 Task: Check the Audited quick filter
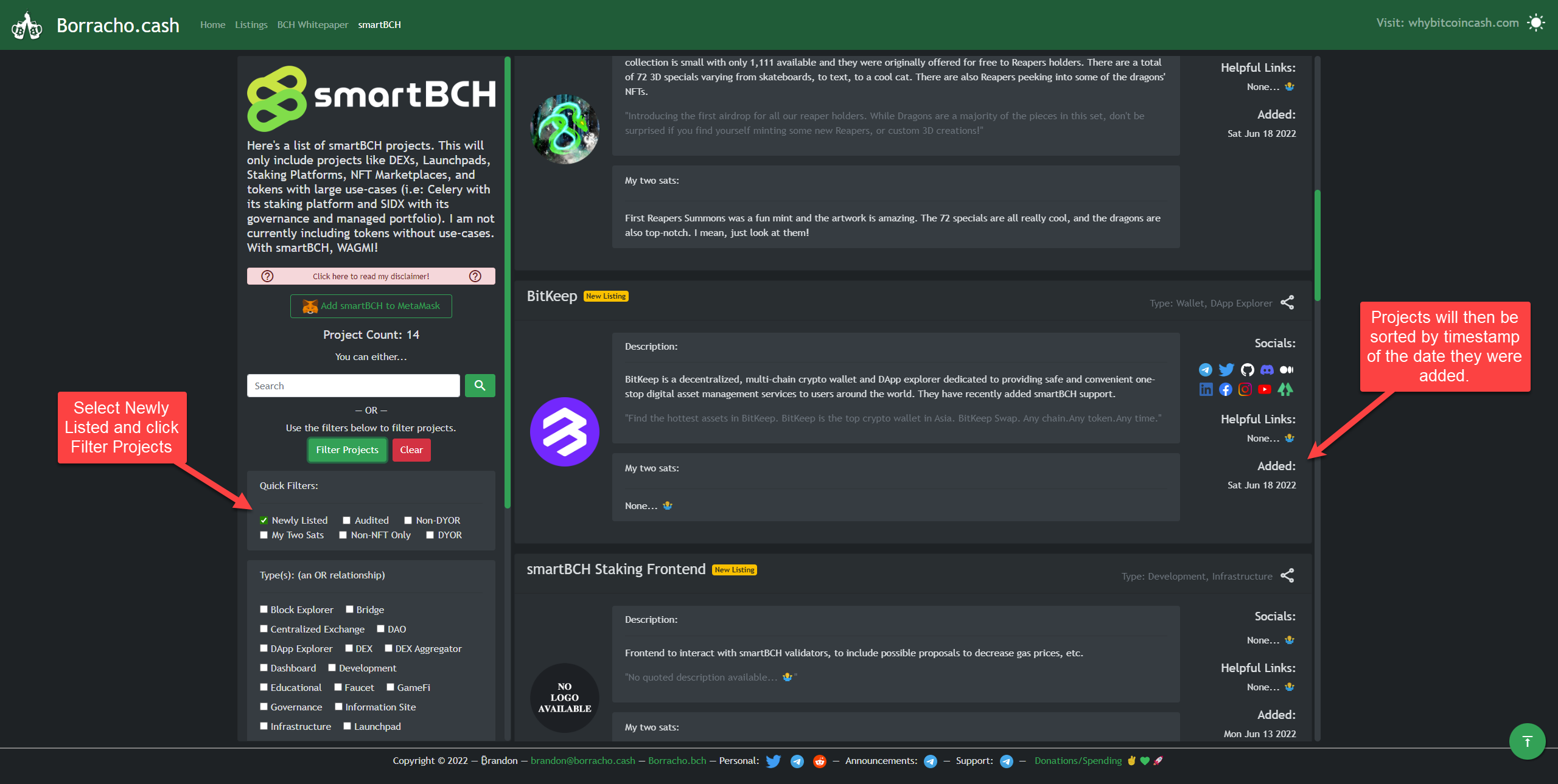tap(346, 521)
